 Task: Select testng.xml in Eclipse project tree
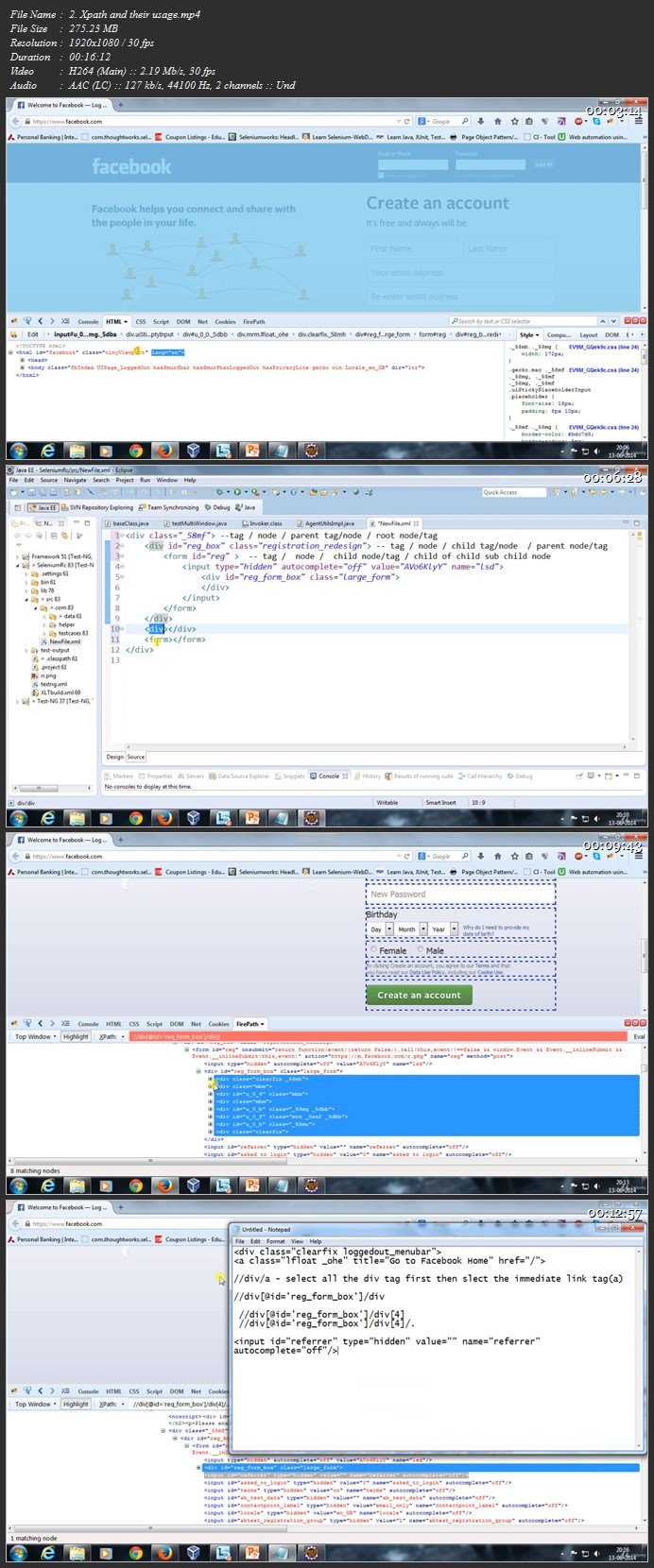pyautogui.click(x=54, y=684)
